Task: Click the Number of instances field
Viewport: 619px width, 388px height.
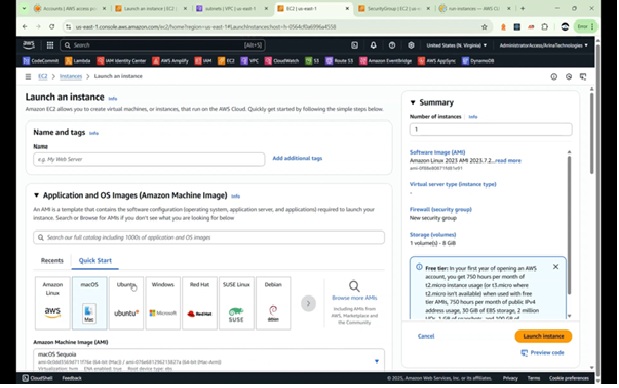Action: pyautogui.click(x=491, y=129)
